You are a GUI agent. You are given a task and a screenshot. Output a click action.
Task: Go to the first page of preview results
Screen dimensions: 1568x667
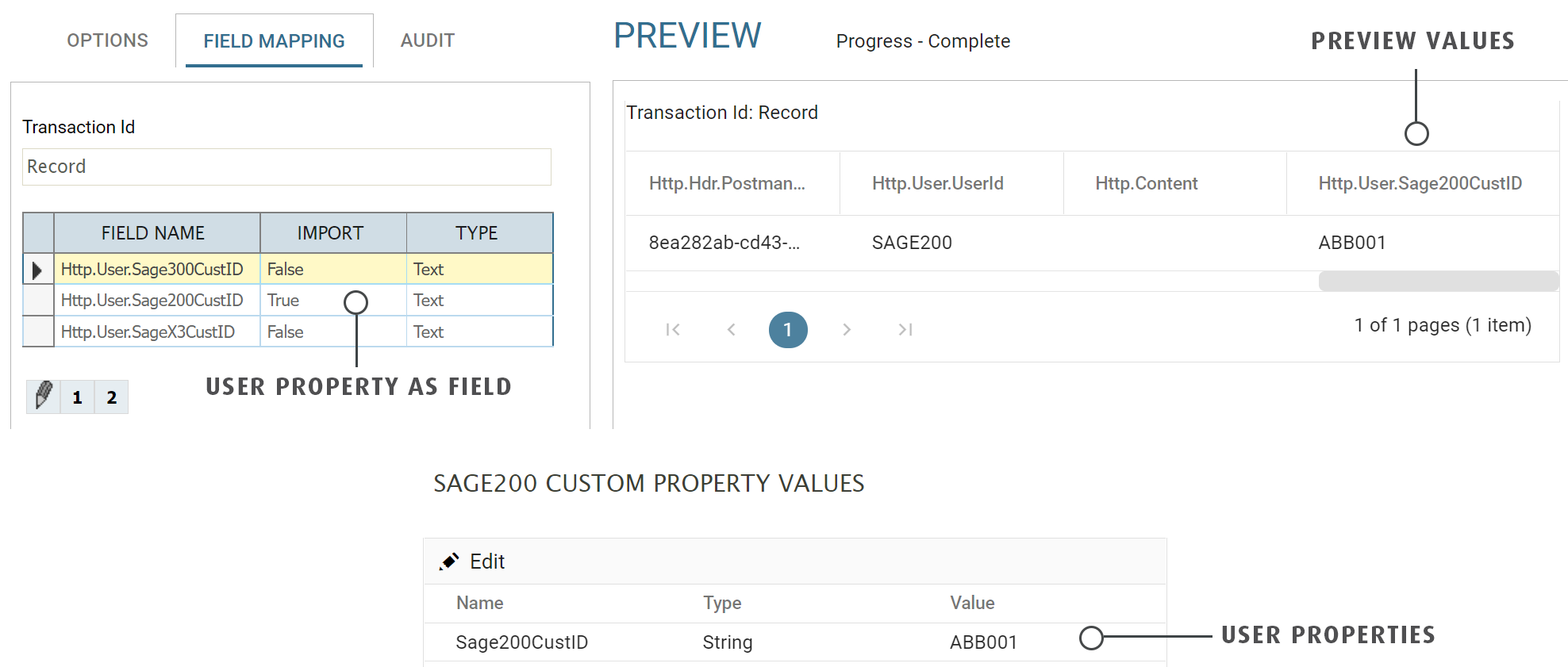673,329
